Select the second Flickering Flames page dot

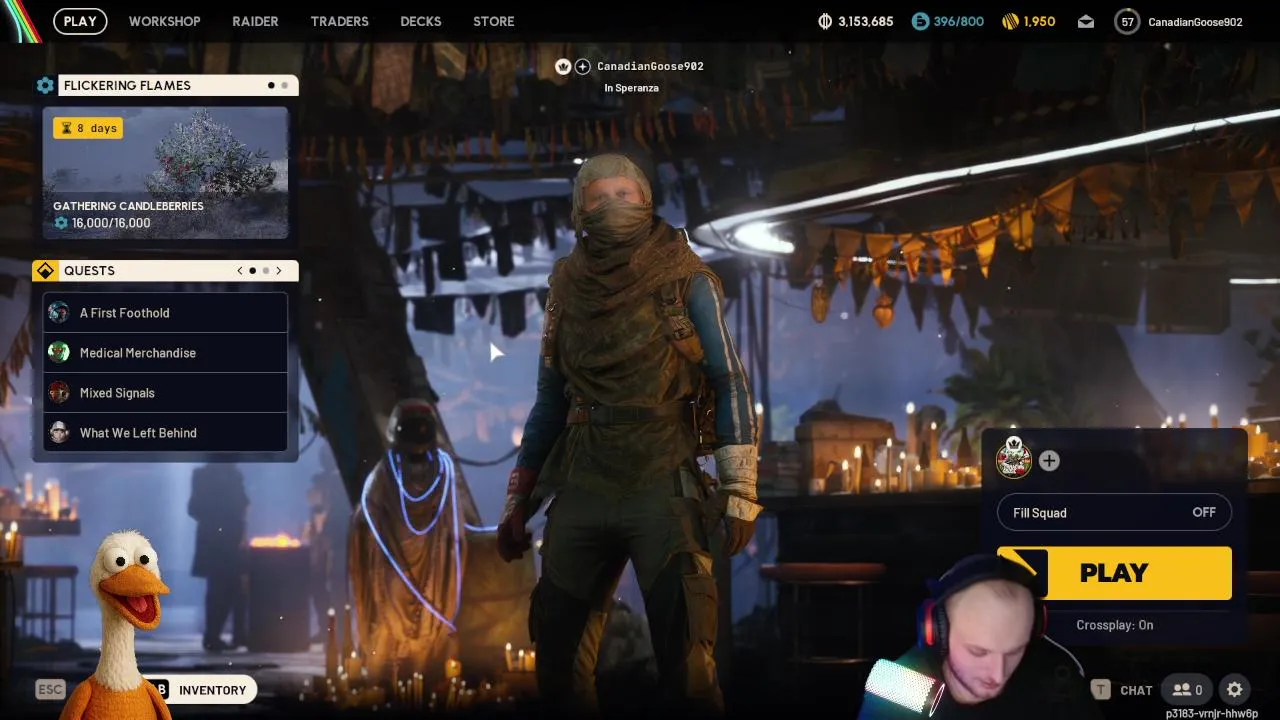[284, 86]
